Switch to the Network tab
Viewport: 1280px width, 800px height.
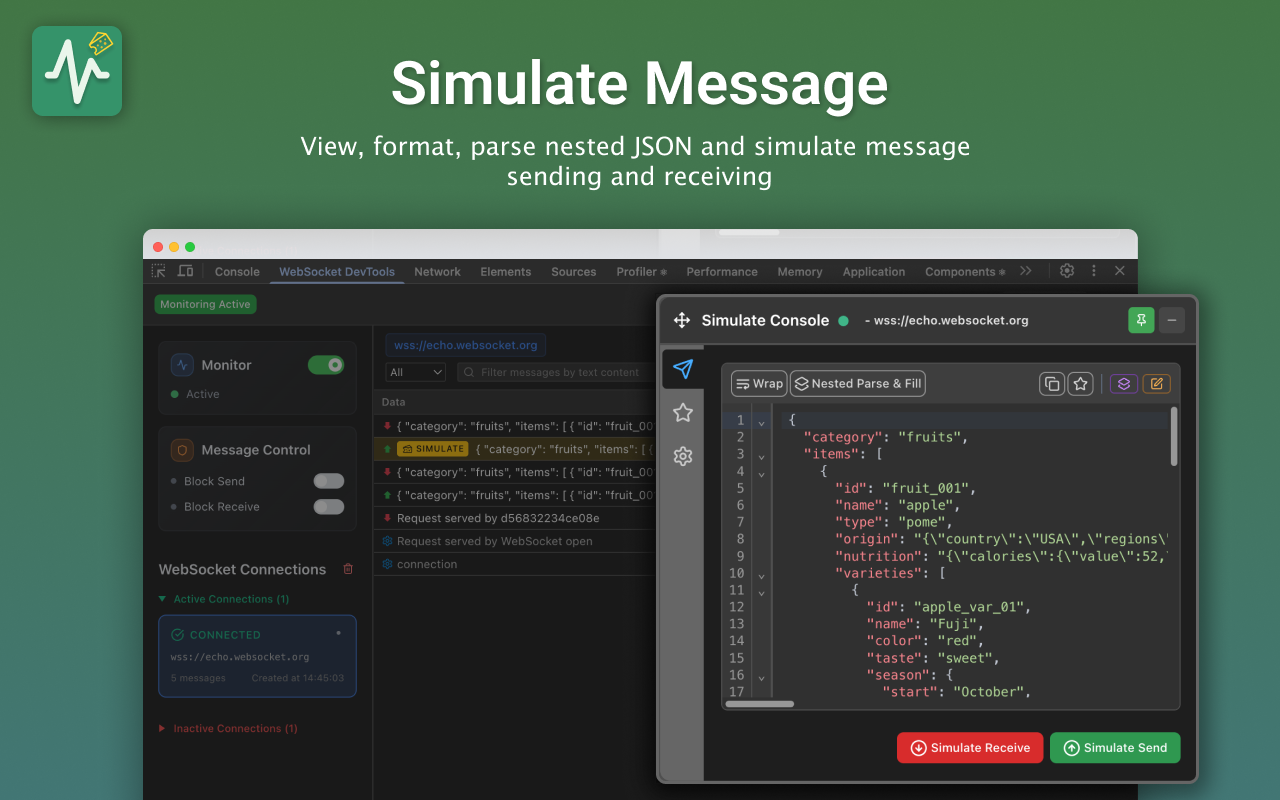point(437,271)
